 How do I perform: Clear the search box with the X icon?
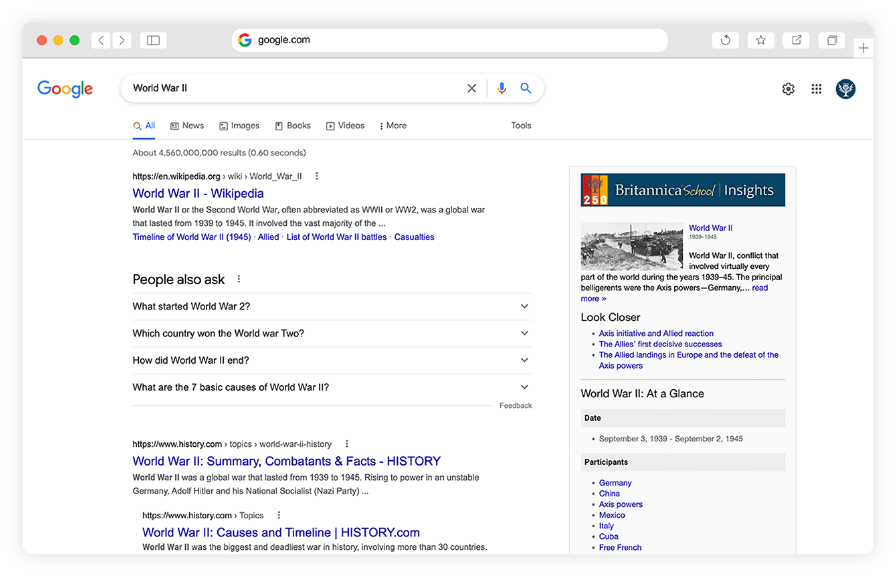pyautogui.click(x=471, y=88)
